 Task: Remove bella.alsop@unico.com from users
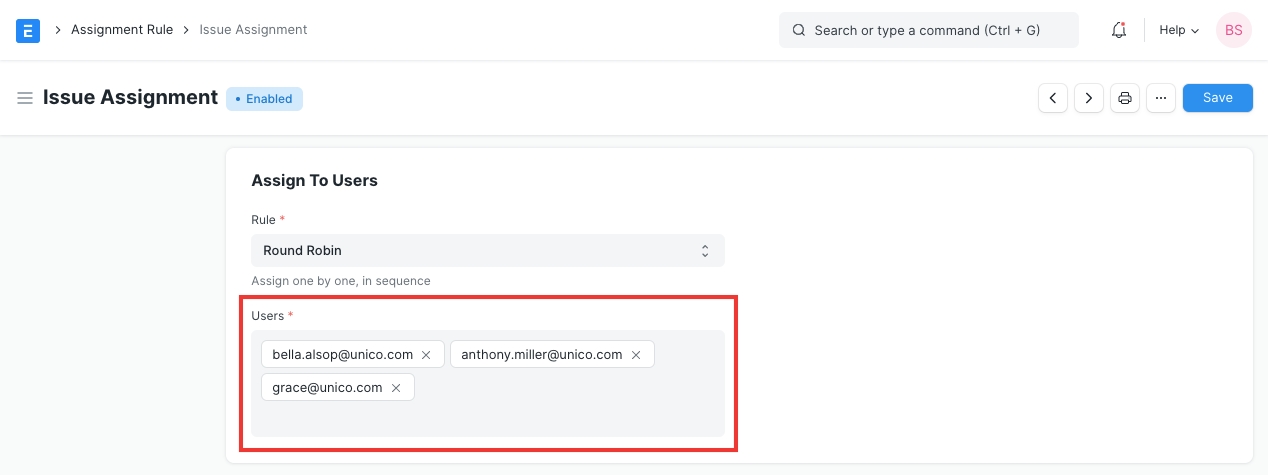point(426,355)
